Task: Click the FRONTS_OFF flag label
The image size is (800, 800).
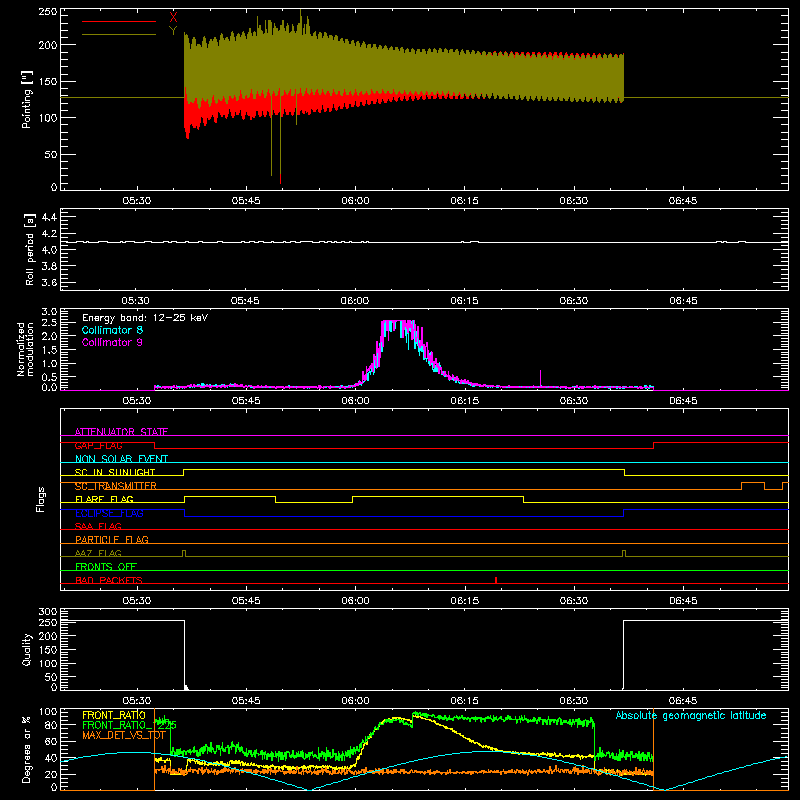Action: coord(106,566)
